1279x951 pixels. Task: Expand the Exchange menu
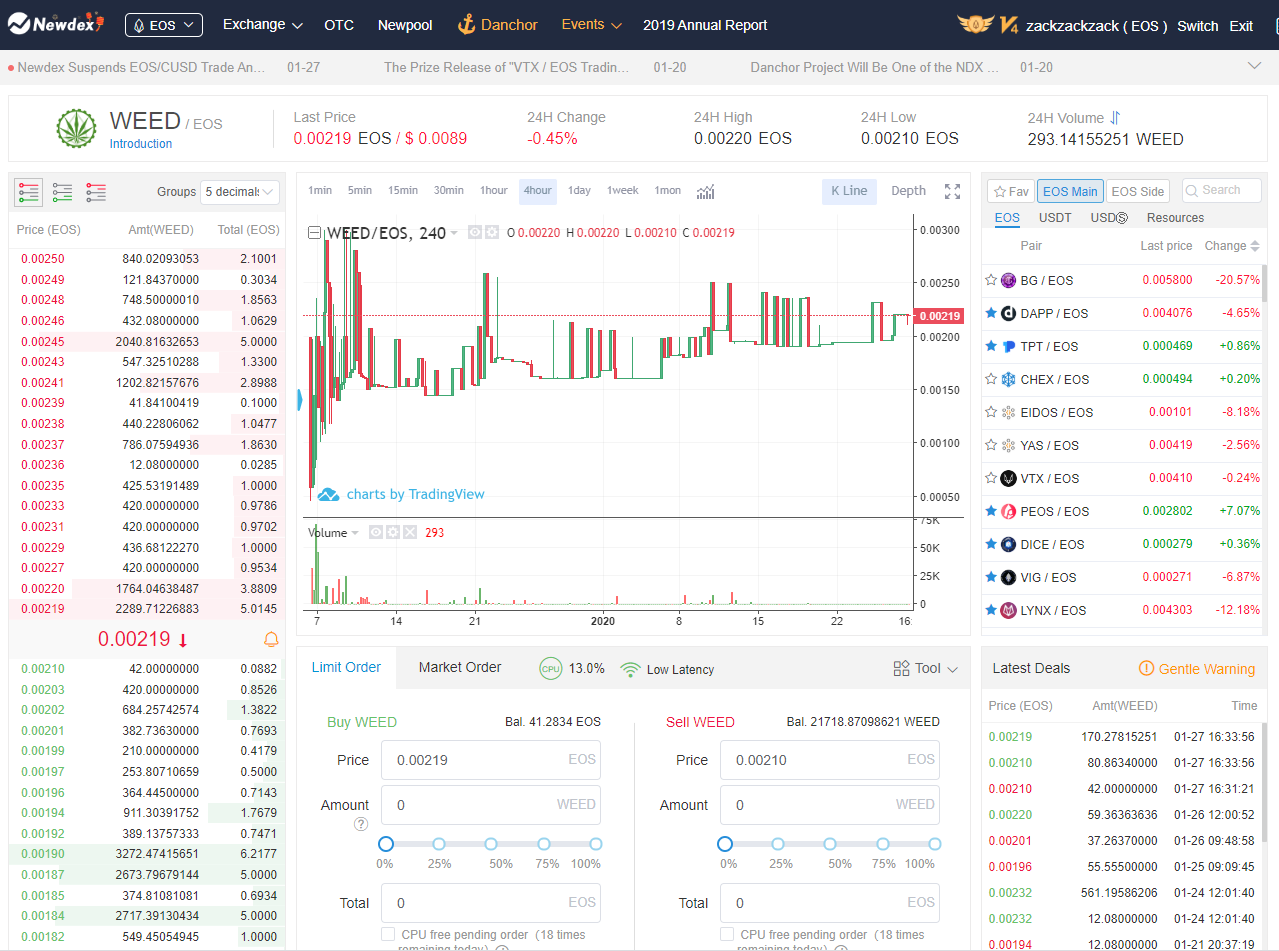point(262,25)
